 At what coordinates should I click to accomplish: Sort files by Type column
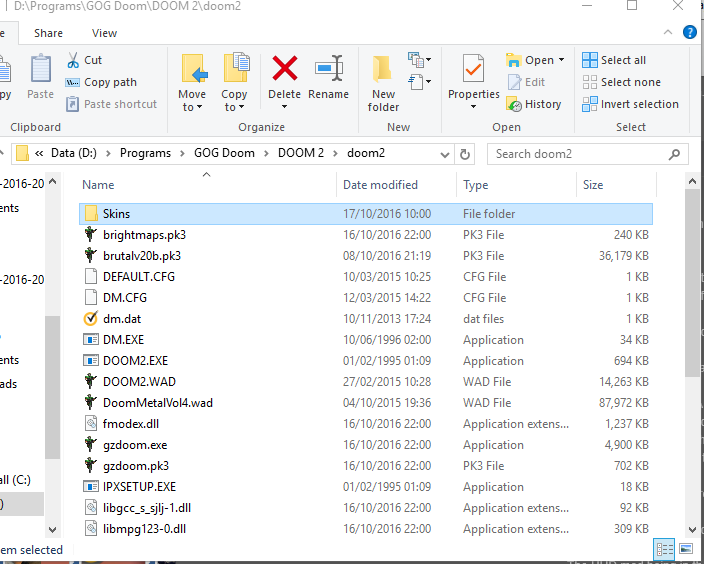click(516, 185)
